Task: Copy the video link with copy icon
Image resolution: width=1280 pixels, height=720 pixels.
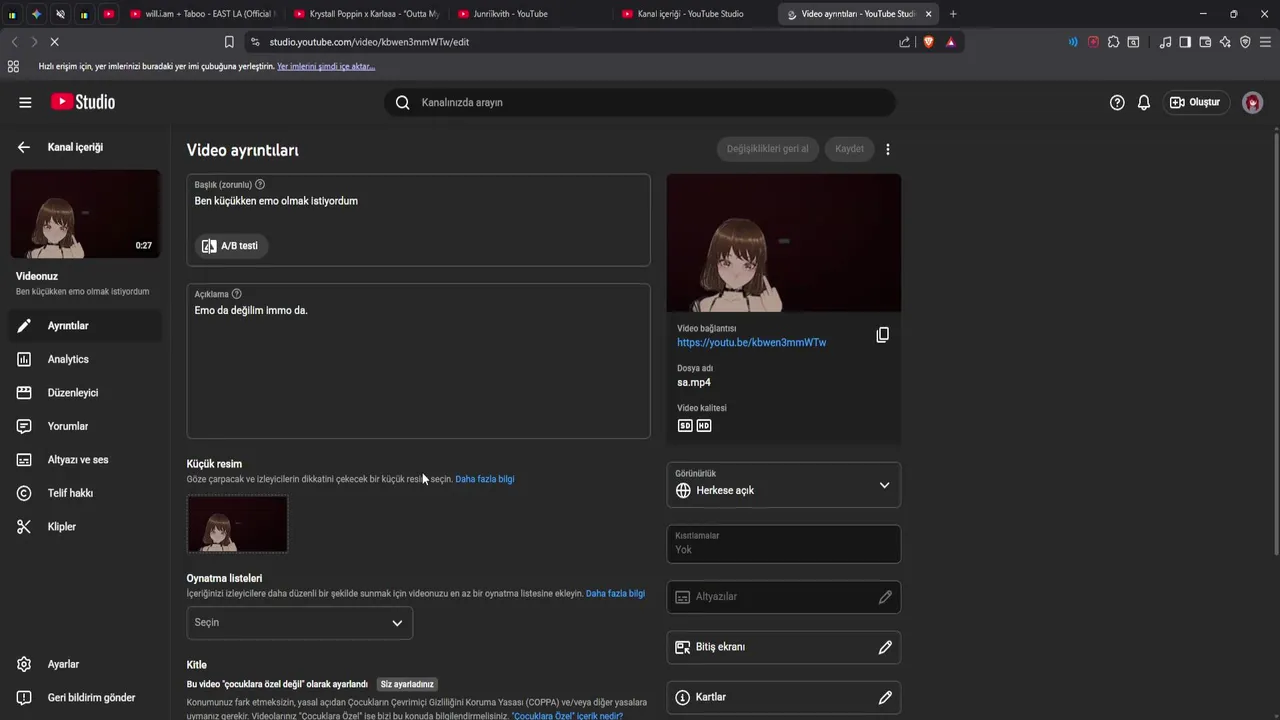Action: coord(882,335)
